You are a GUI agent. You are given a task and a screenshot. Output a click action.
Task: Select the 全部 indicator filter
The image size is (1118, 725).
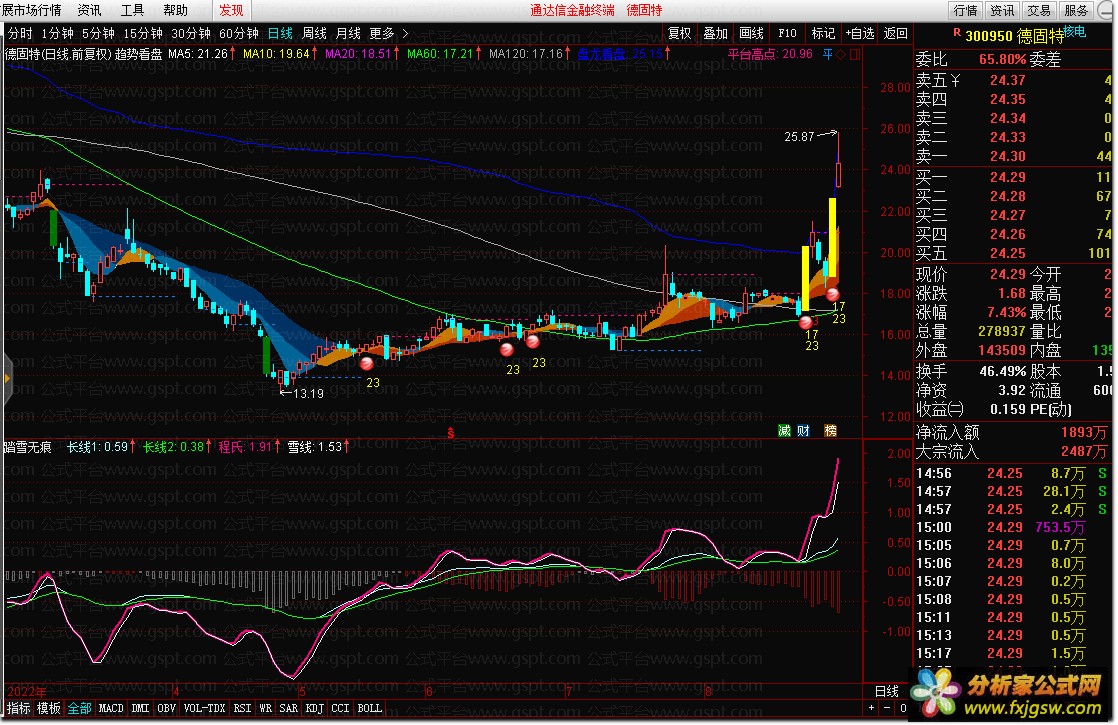[80, 709]
